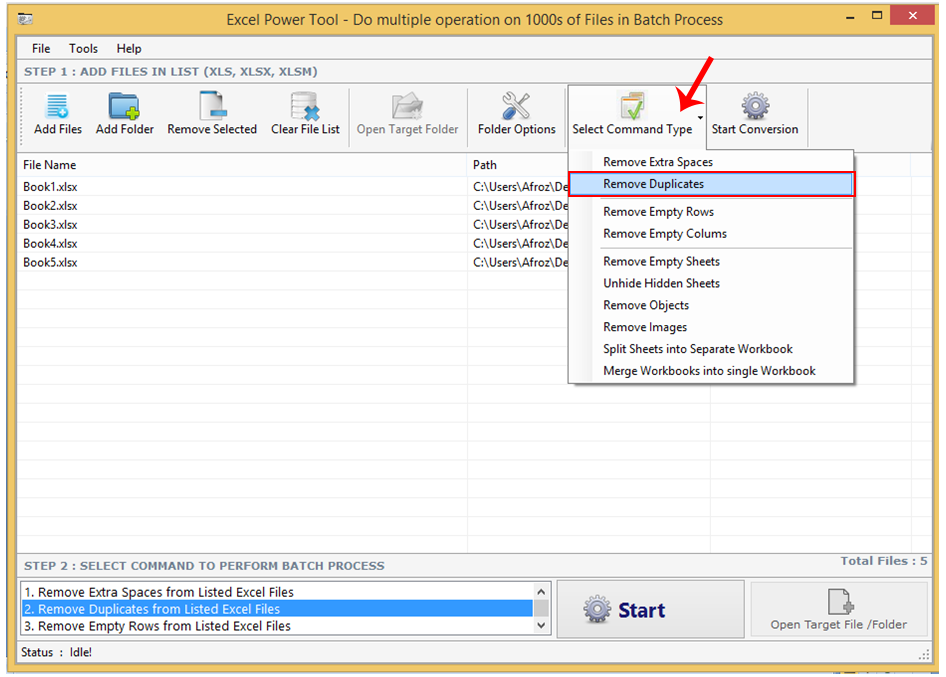
Task: Expand Select Command Type dropdown arrow
Action: (x=700, y=118)
